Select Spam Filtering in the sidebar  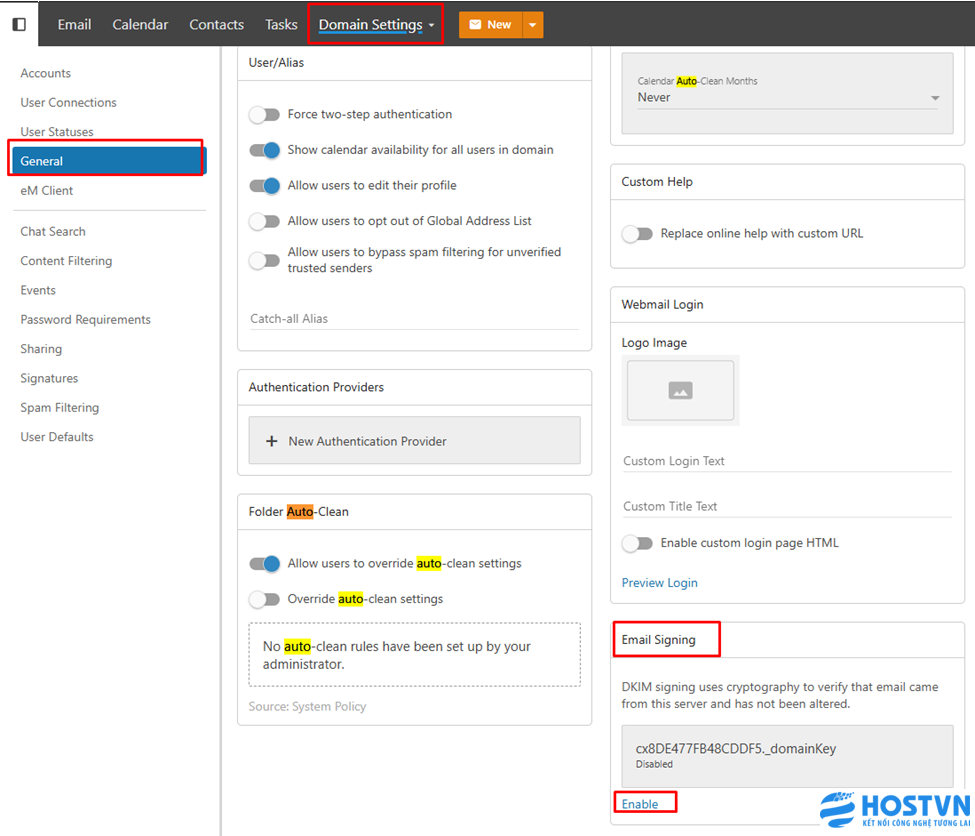59,408
